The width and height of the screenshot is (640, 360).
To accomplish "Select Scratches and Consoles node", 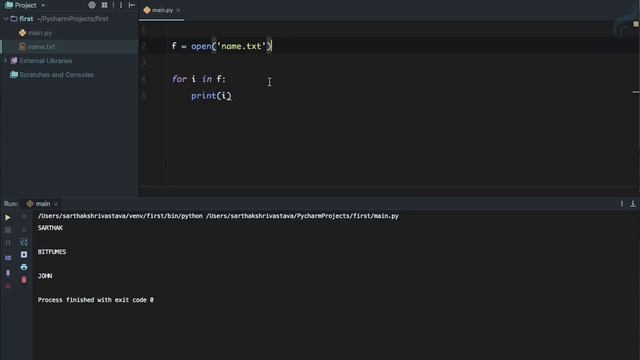I will (x=56, y=75).
